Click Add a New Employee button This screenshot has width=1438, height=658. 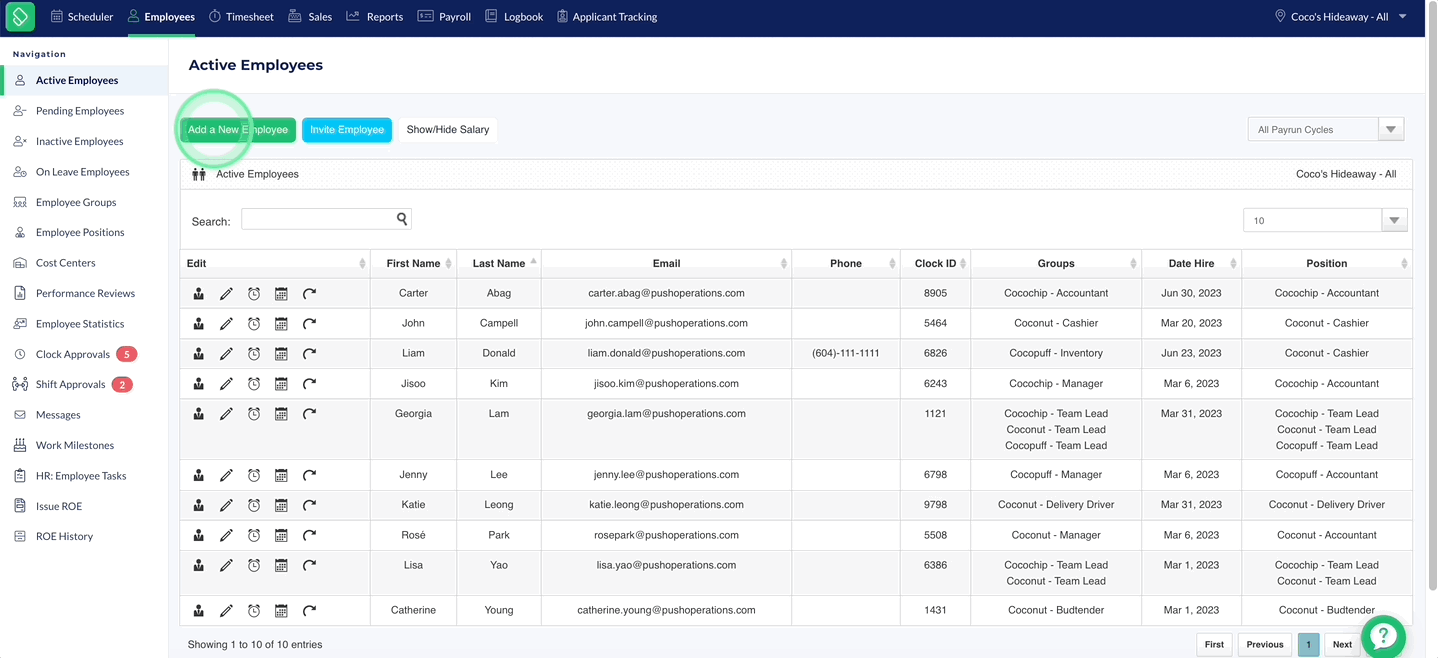pyautogui.click(x=238, y=130)
